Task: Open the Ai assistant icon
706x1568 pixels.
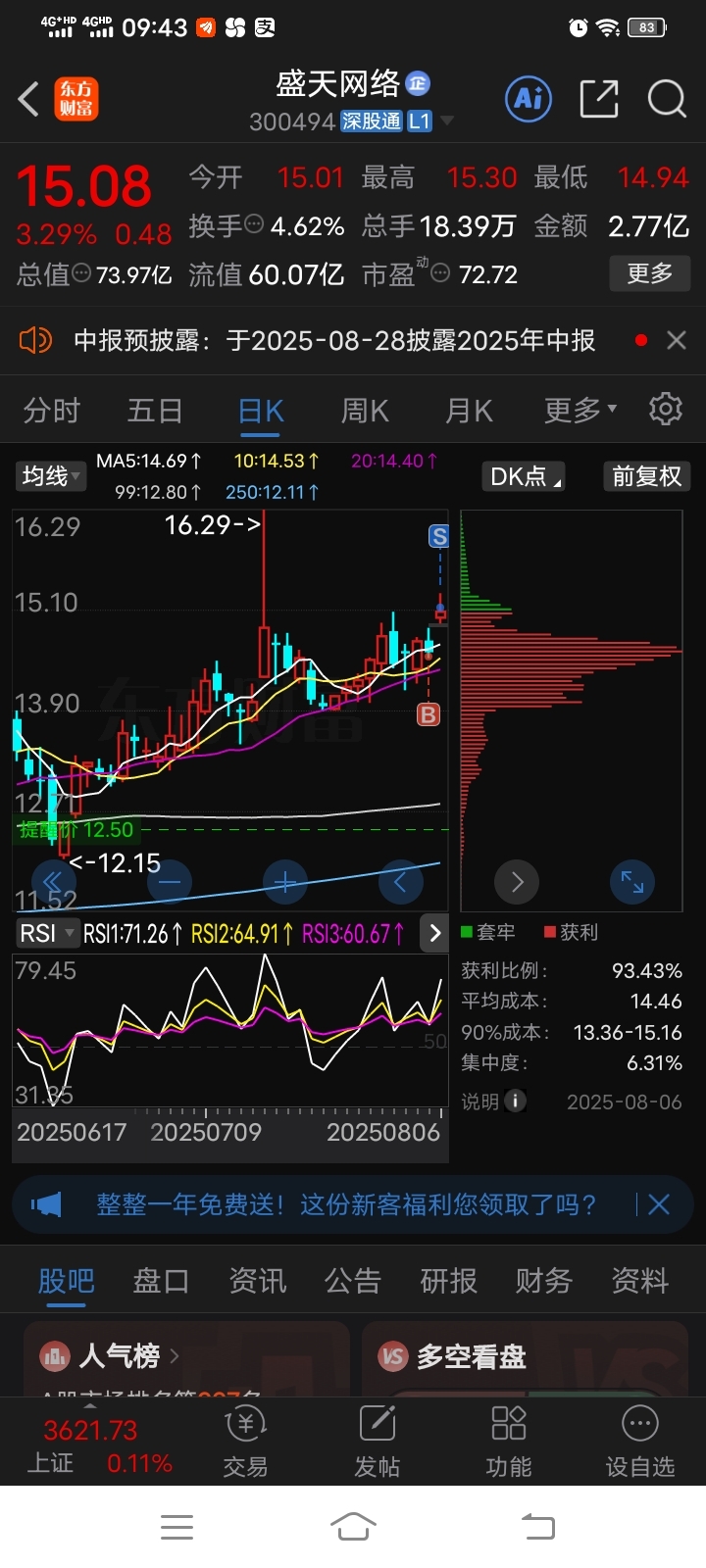Action: click(529, 98)
